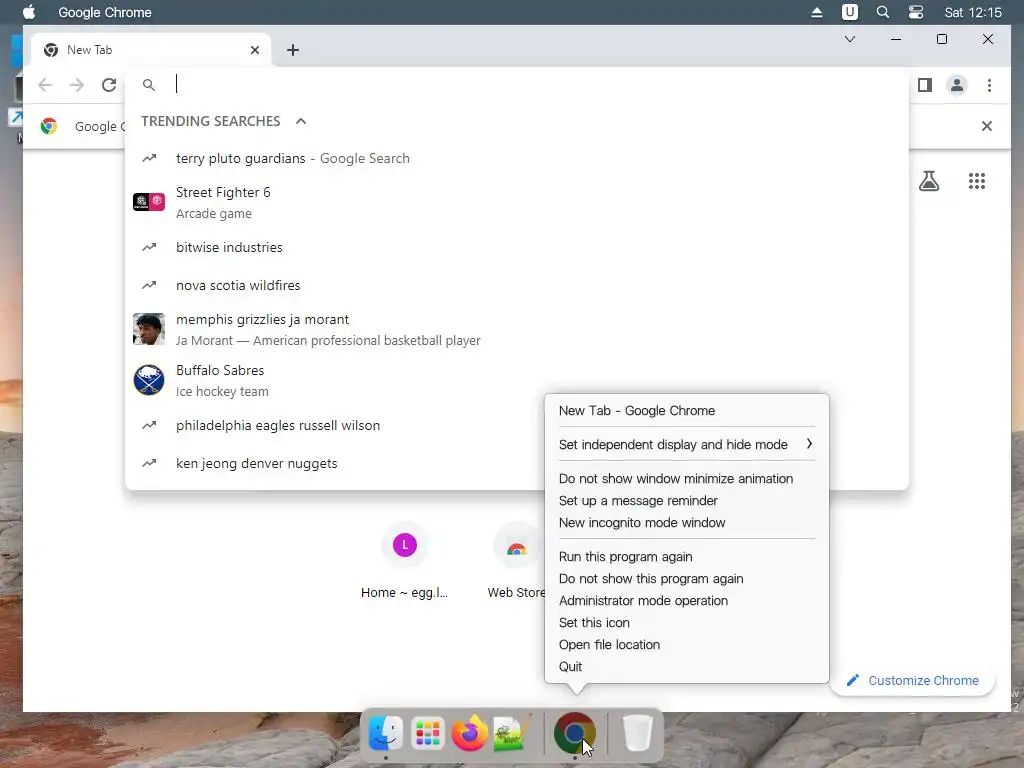This screenshot has height=768, width=1024.
Task: Click the Street Fighter 6 thumbnail
Action: [149, 202]
